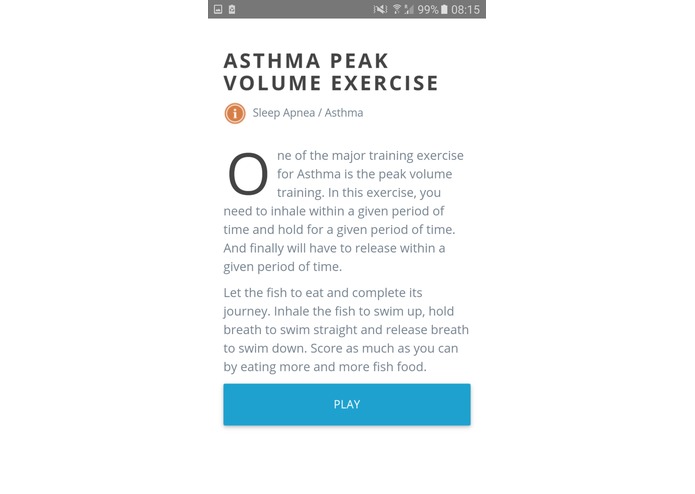
Task: Tap the cellular signal bars icon
Action: [x=409, y=9]
